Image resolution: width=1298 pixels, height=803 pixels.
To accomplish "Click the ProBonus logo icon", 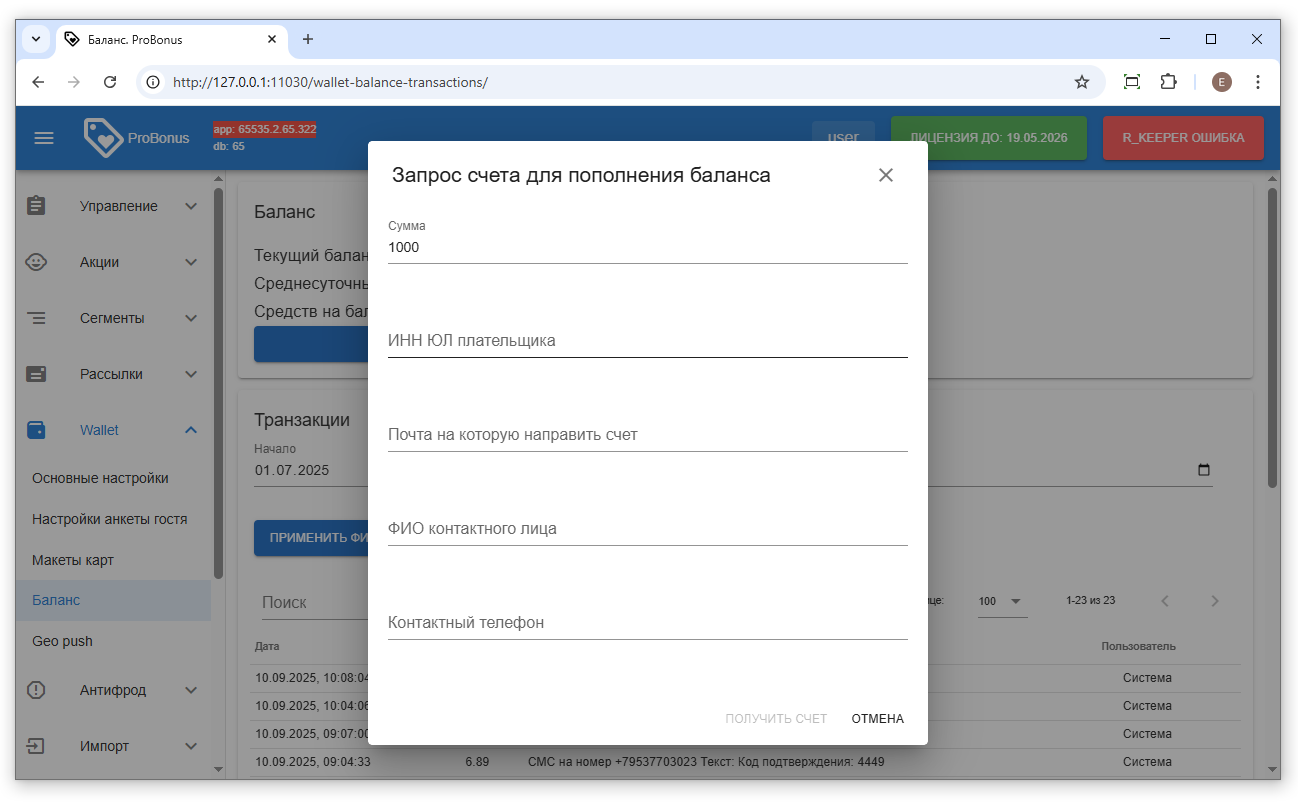I will pos(102,138).
